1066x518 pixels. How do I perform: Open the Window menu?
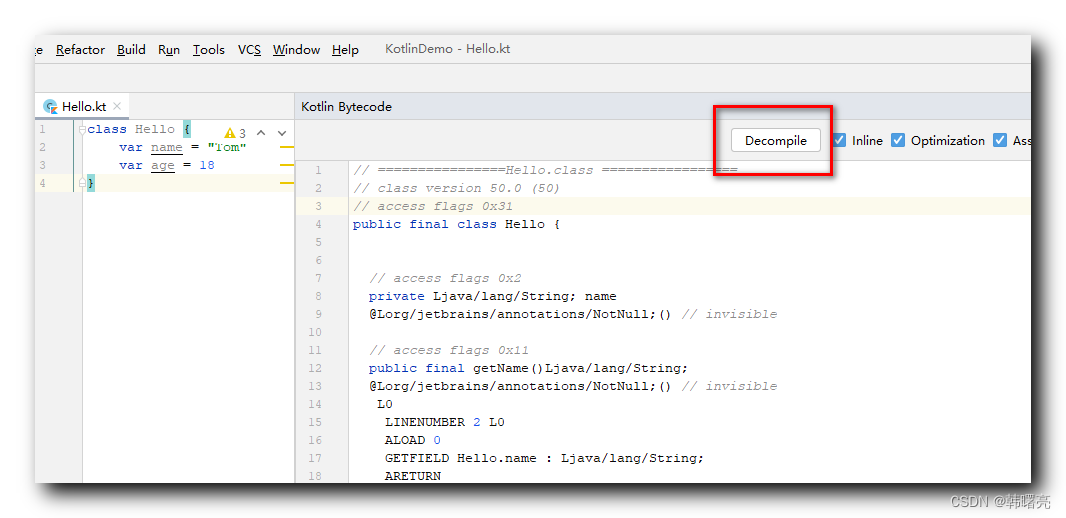click(296, 50)
